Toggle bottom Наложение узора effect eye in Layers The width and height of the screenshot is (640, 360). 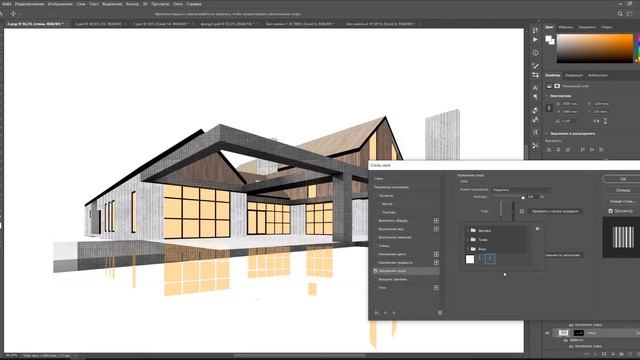(x=571, y=346)
